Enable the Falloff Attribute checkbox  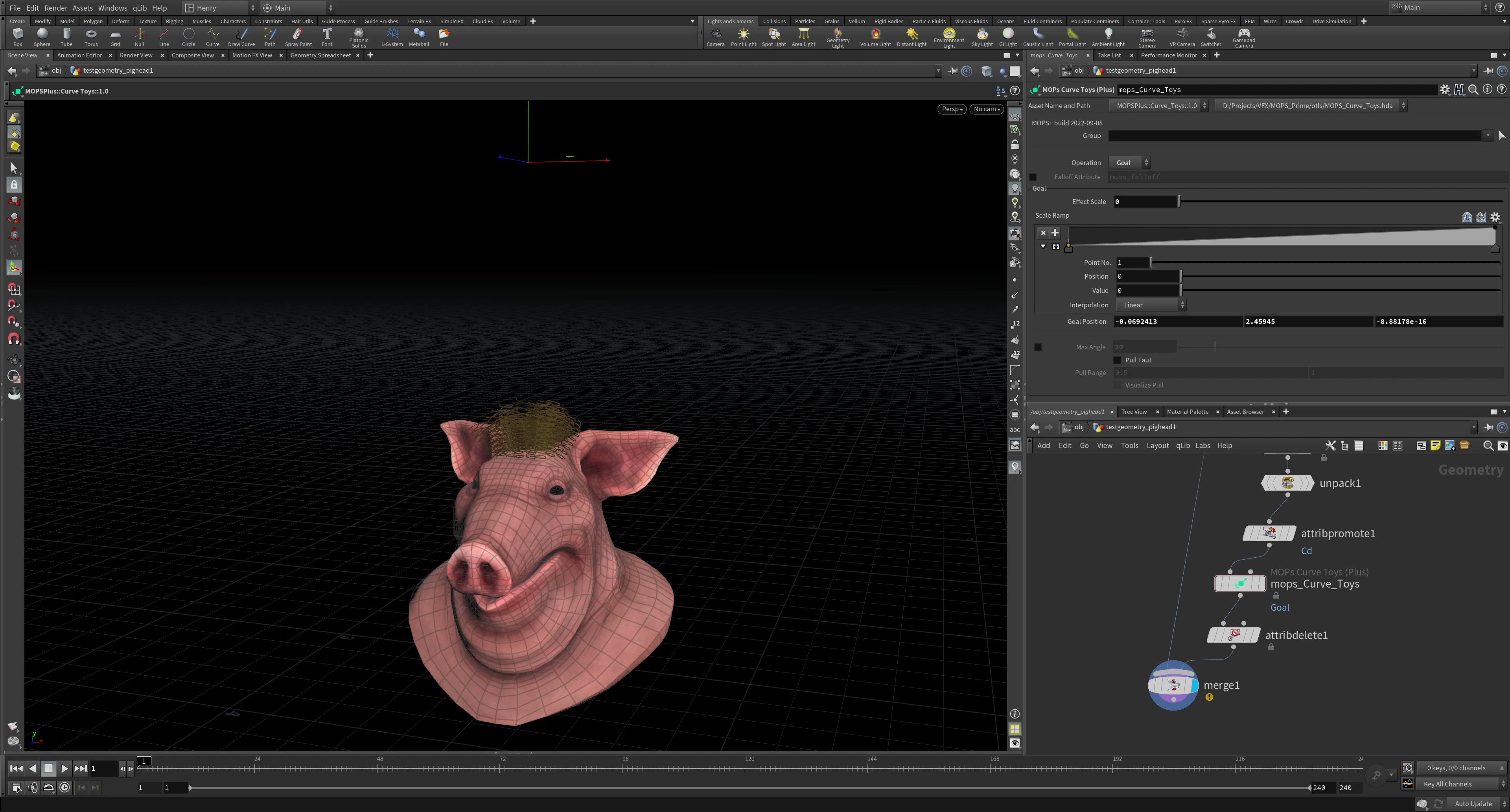[1033, 177]
